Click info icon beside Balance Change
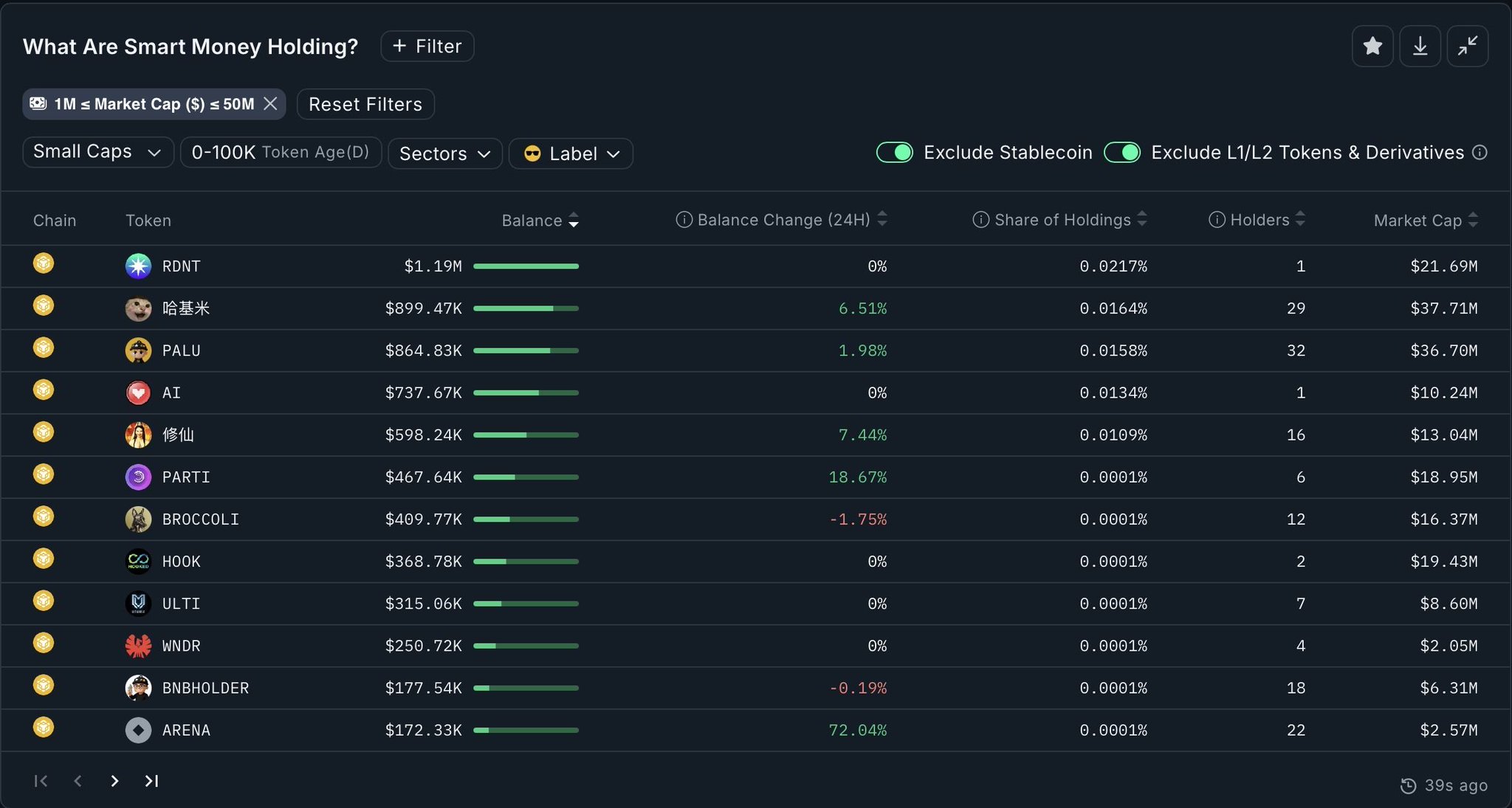 coord(684,220)
